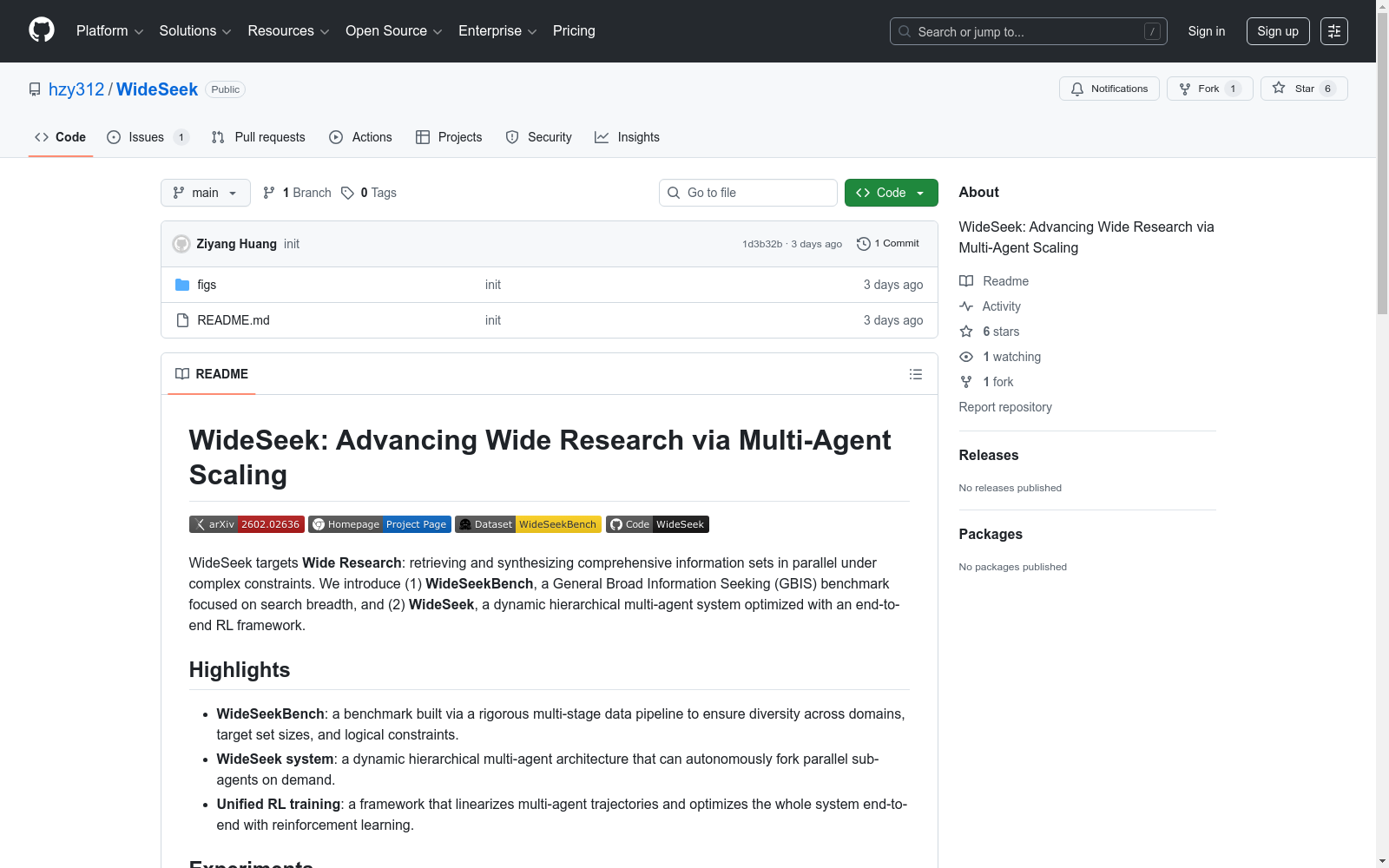
Task: Click the branch icon next to 1 Branch
Action: [269, 193]
